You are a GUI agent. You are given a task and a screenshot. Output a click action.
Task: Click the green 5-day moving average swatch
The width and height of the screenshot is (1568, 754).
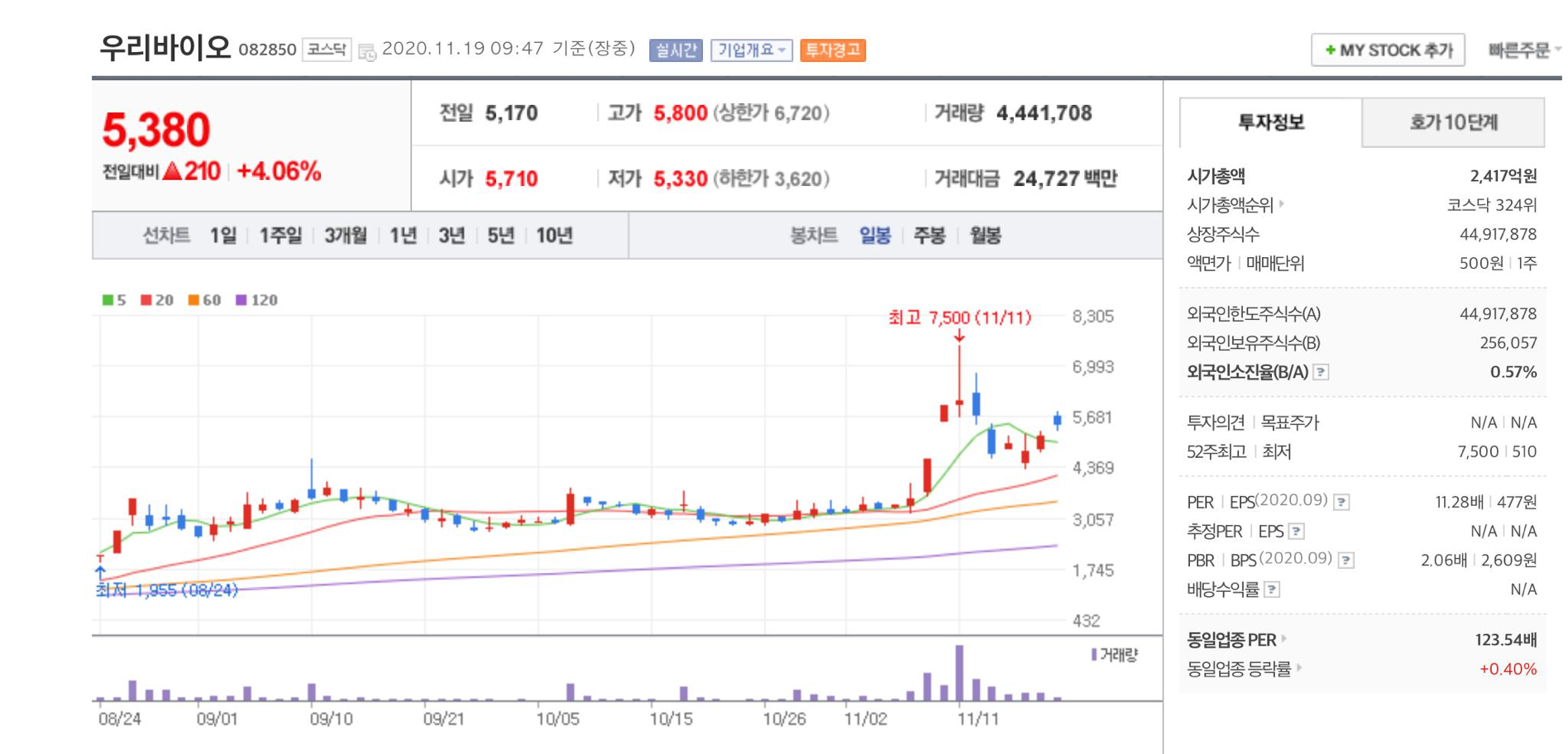point(108,300)
